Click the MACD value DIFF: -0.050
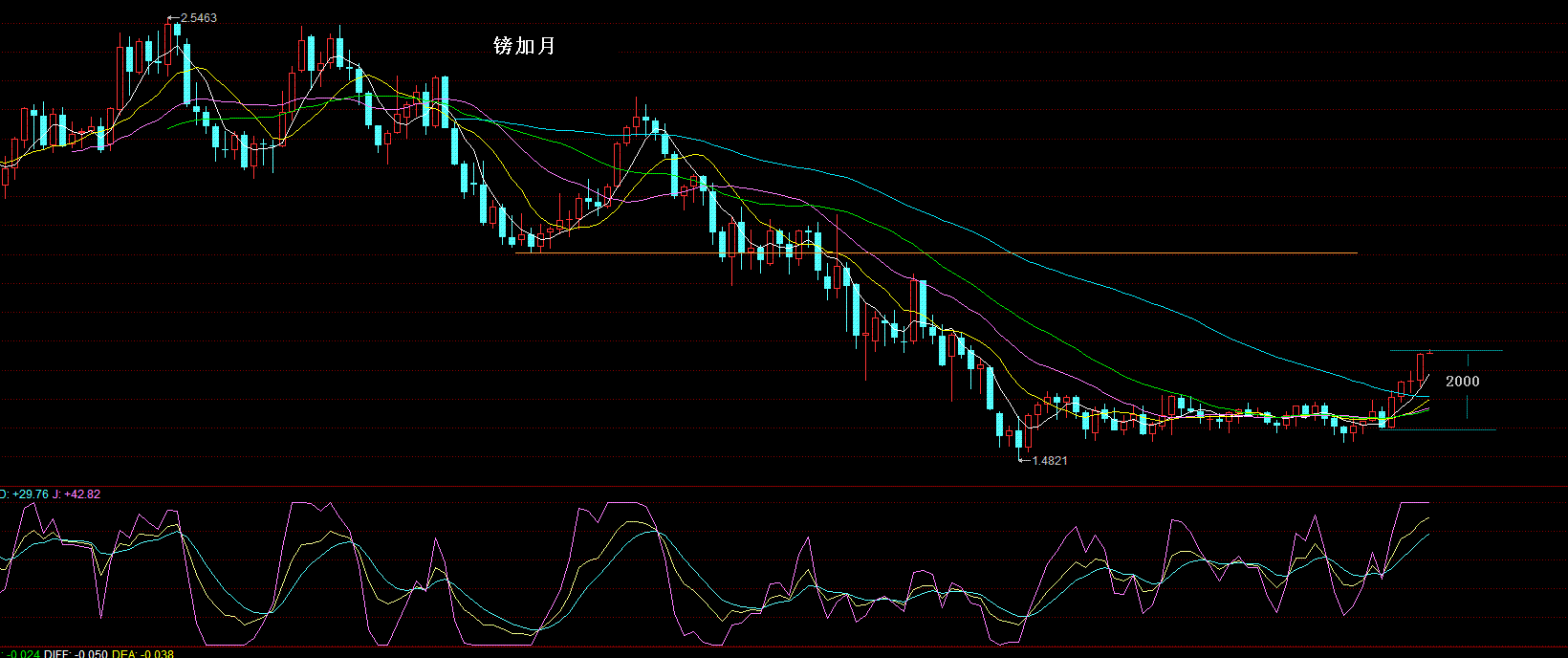Image resolution: width=1568 pixels, height=658 pixels. tap(75, 653)
